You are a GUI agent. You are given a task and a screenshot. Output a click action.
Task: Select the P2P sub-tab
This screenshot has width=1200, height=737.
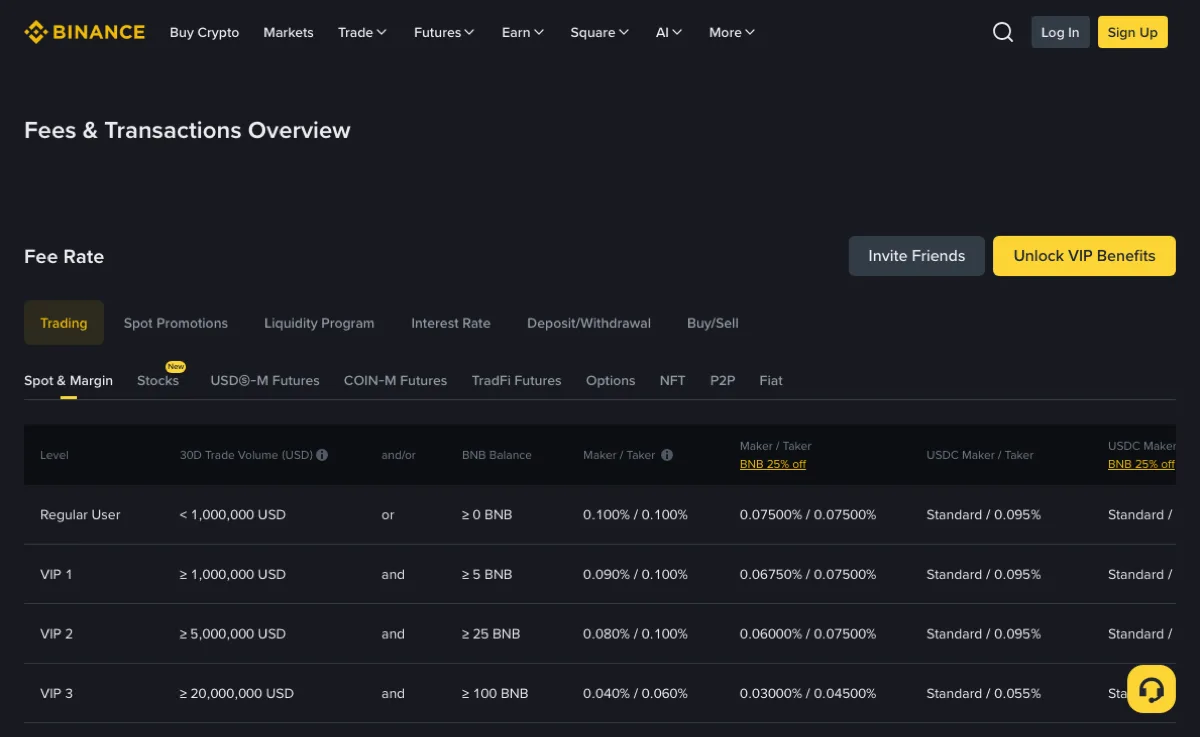723,380
